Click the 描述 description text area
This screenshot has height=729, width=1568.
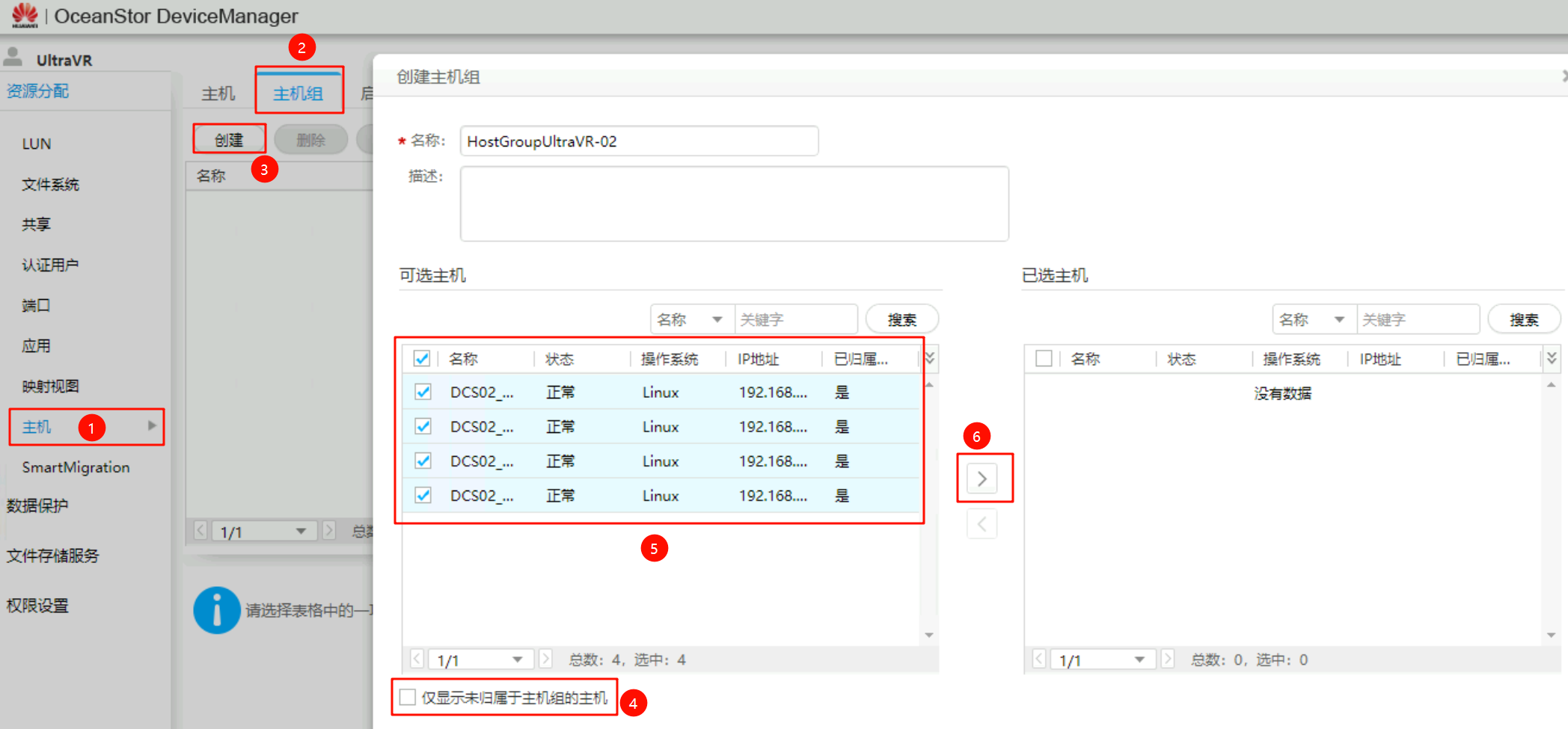(x=734, y=203)
